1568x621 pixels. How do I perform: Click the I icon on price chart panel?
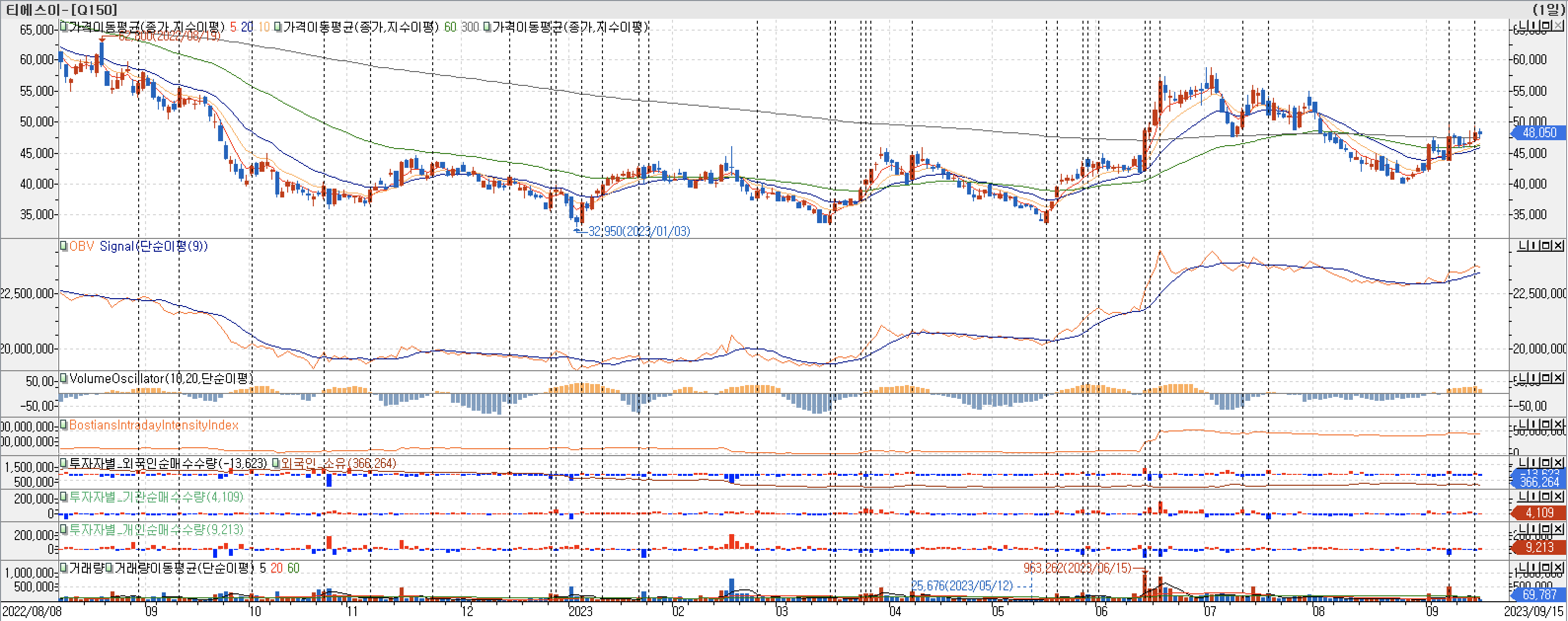(1534, 26)
